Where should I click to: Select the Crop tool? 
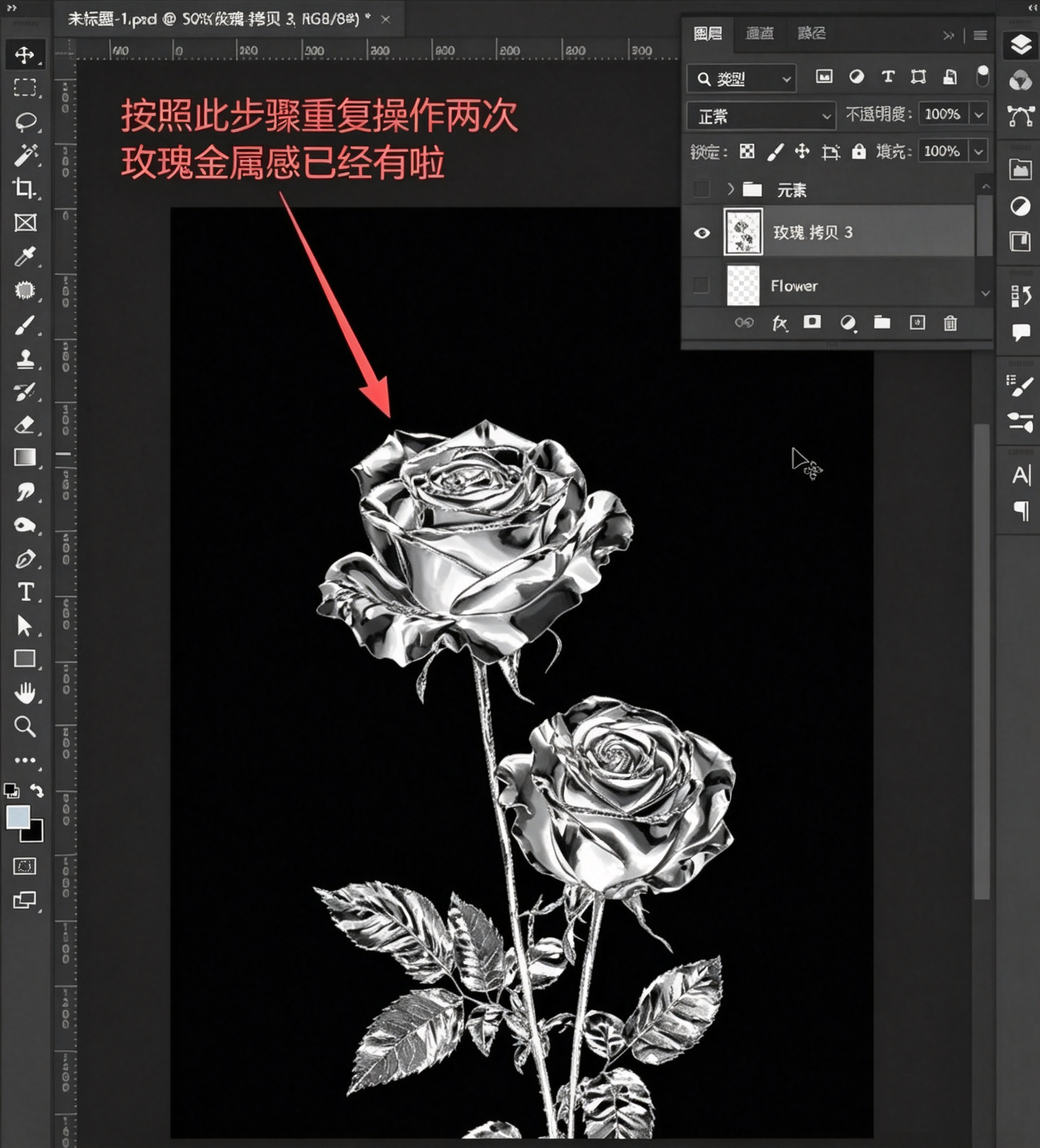pyautogui.click(x=25, y=188)
